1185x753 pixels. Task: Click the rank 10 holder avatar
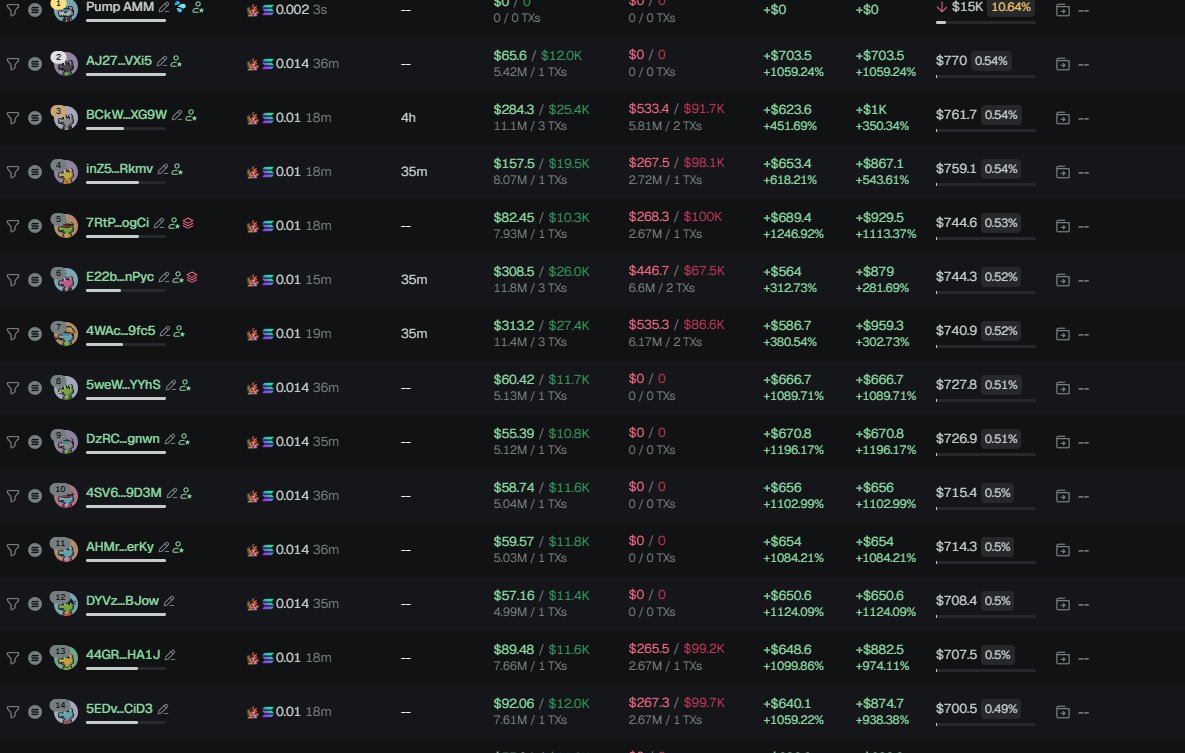click(65, 496)
